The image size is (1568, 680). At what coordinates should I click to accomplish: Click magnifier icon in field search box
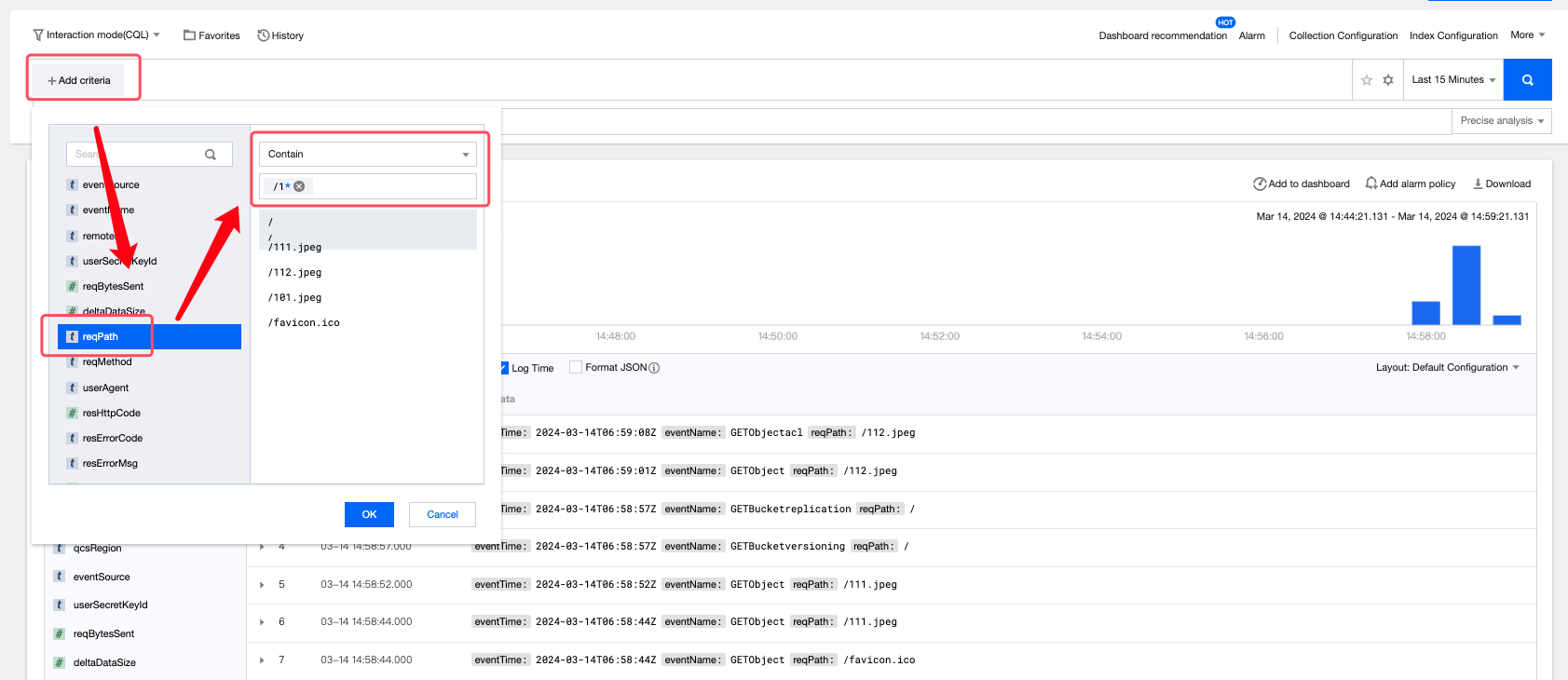211,155
